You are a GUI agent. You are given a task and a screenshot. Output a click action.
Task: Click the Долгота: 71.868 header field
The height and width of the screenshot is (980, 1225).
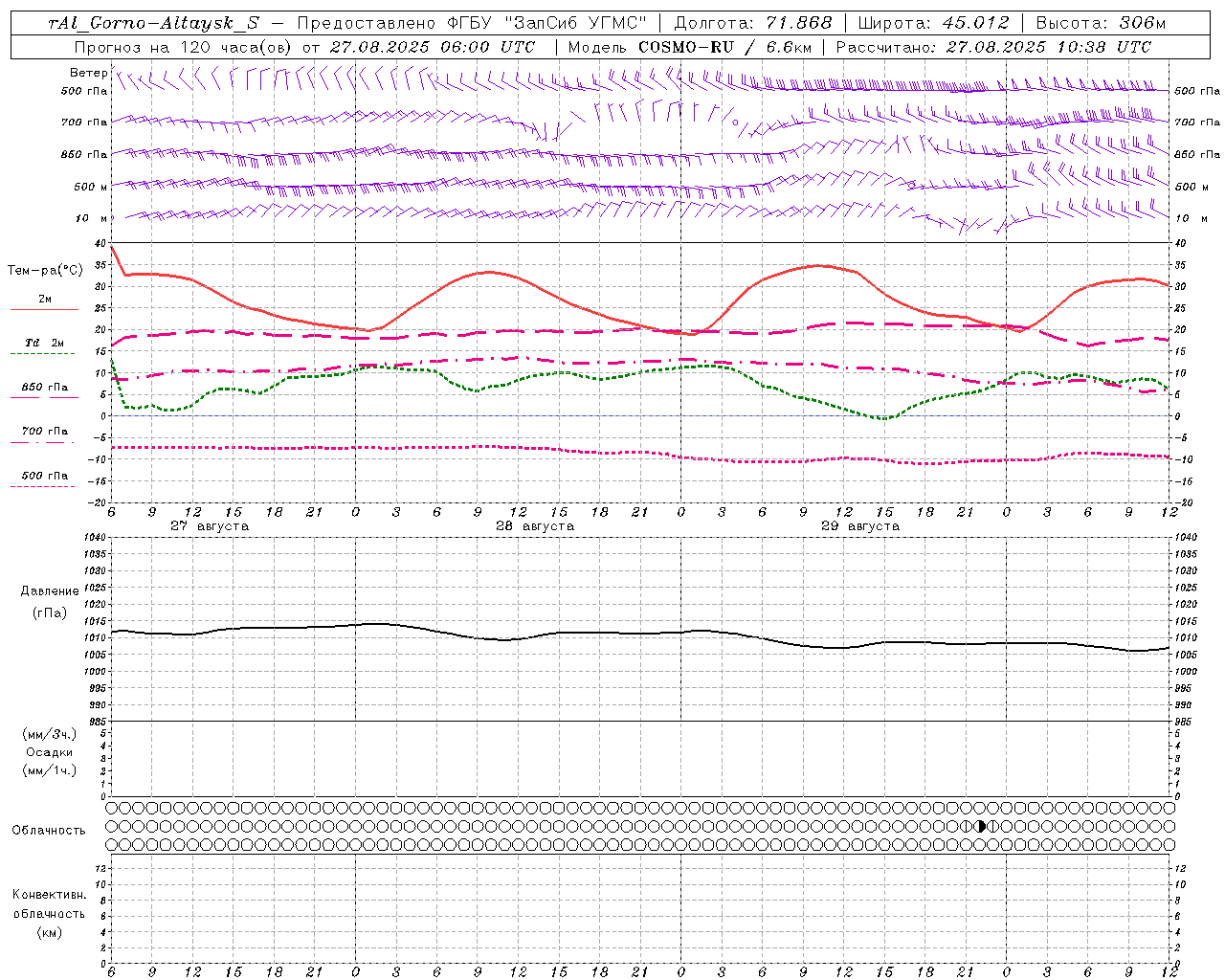[753, 23]
